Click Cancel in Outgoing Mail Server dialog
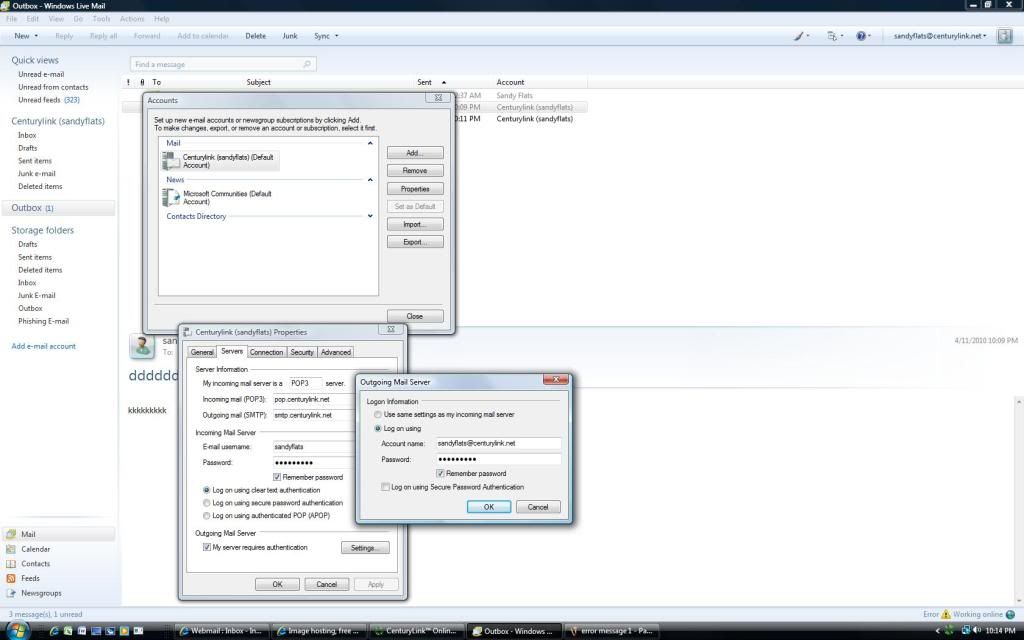 tap(538, 507)
